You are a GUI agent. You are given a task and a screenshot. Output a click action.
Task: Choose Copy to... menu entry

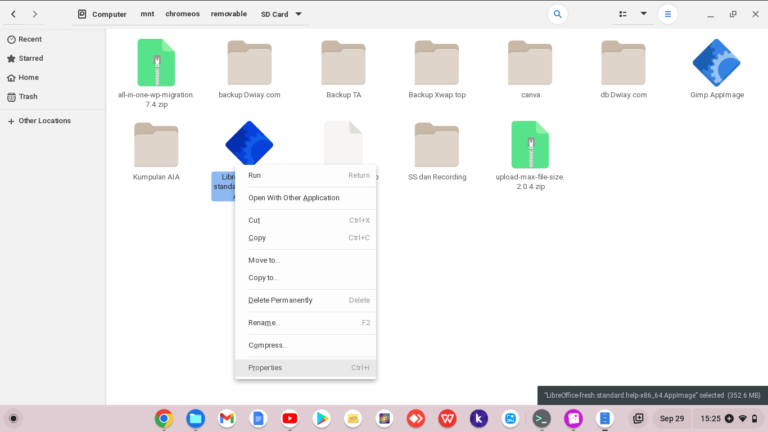[x=306, y=278]
